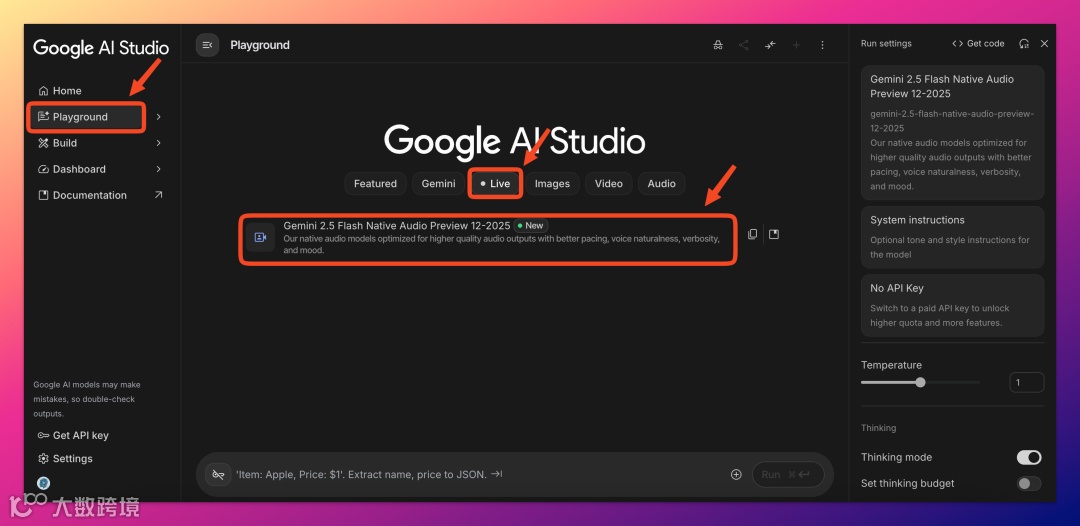This screenshot has width=1080, height=526.
Task: Close the Run settings panel
Action: click(1044, 43)
